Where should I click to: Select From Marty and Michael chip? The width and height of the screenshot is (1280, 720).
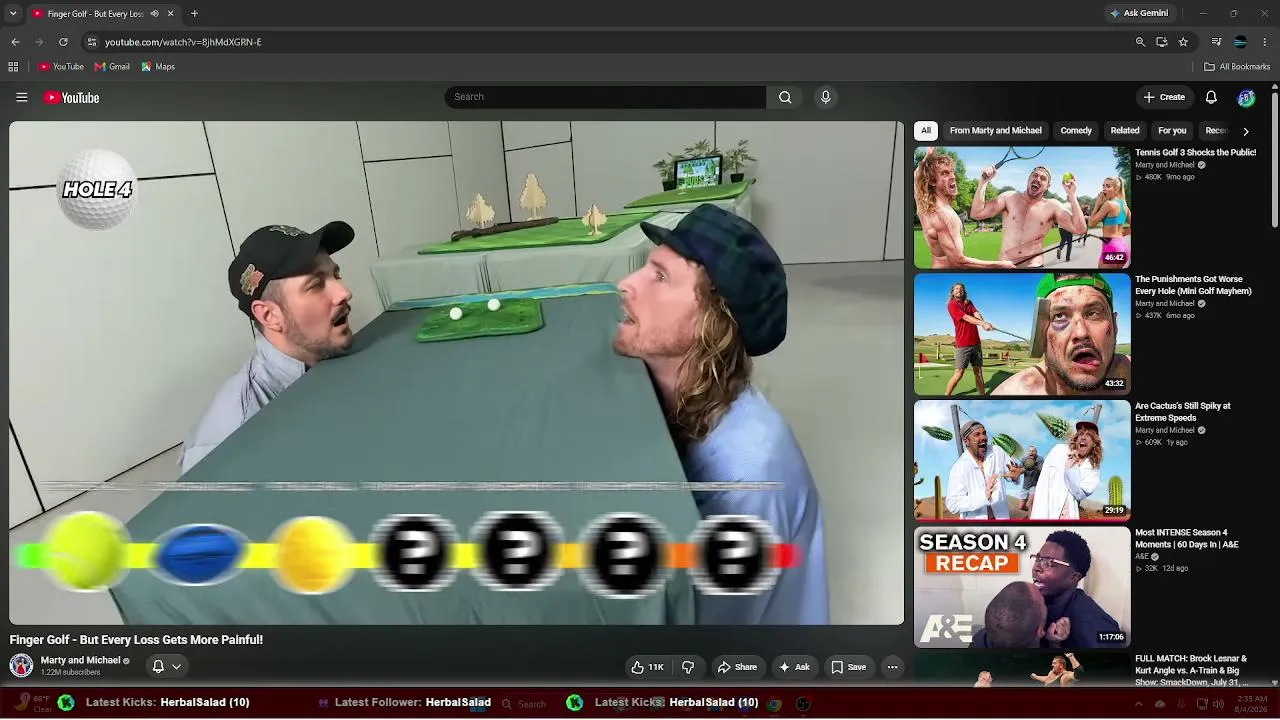(x=995, y=131)
